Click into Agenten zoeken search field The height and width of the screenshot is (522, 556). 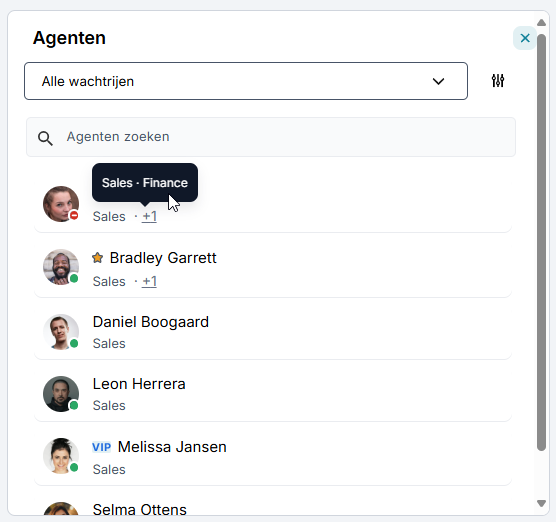coord(271,137)
